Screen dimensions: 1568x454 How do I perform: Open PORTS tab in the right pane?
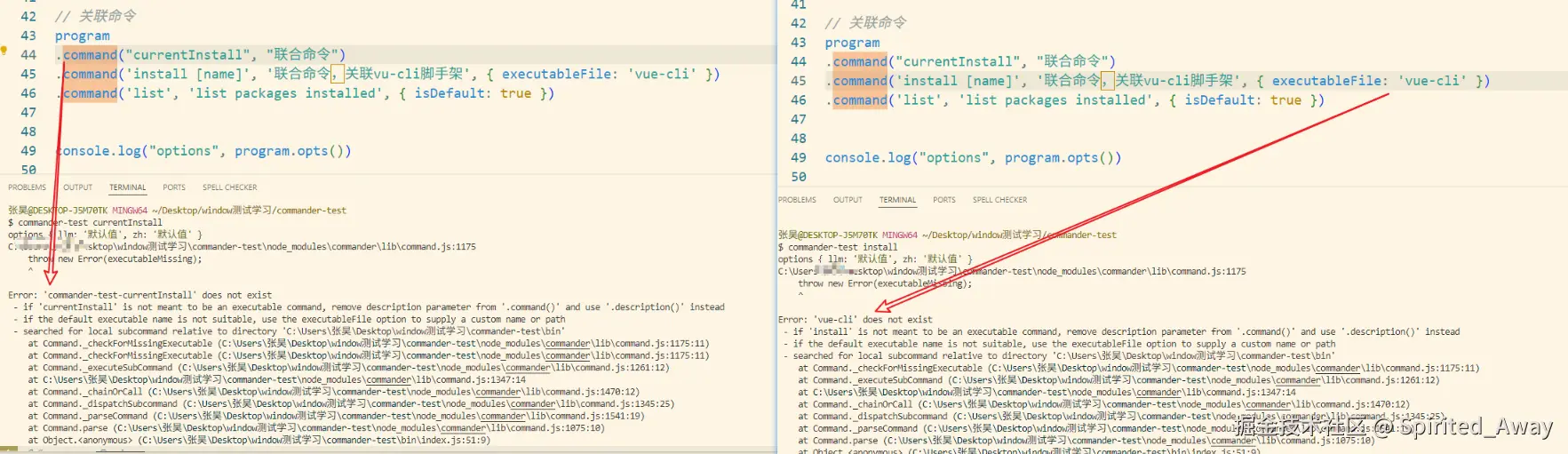pyautogui.click(x=944, y=200)
